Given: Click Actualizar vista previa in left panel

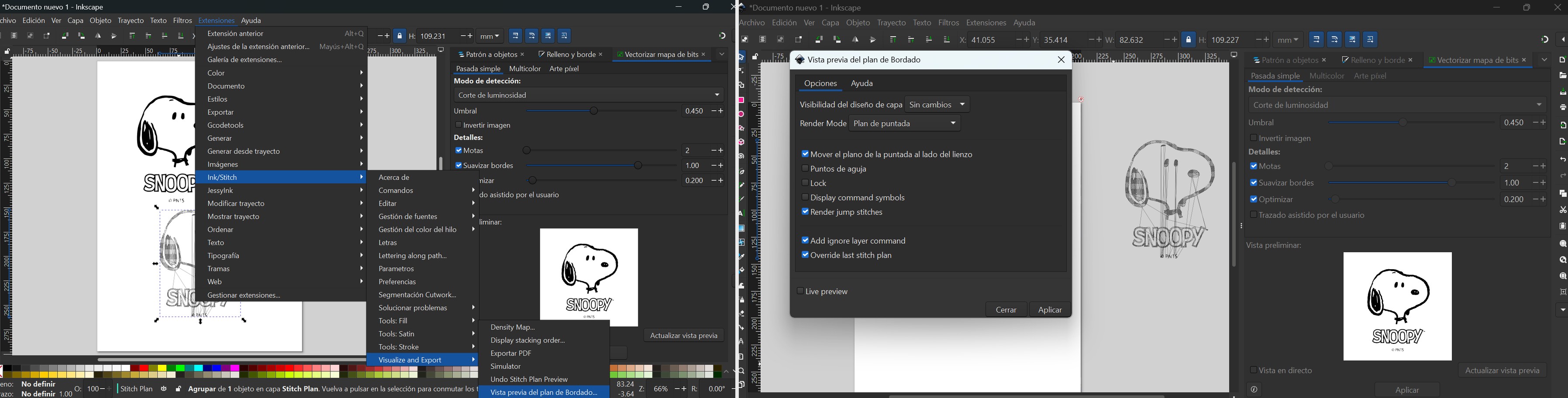Looking at the screenshot, I should pos(683,335).
